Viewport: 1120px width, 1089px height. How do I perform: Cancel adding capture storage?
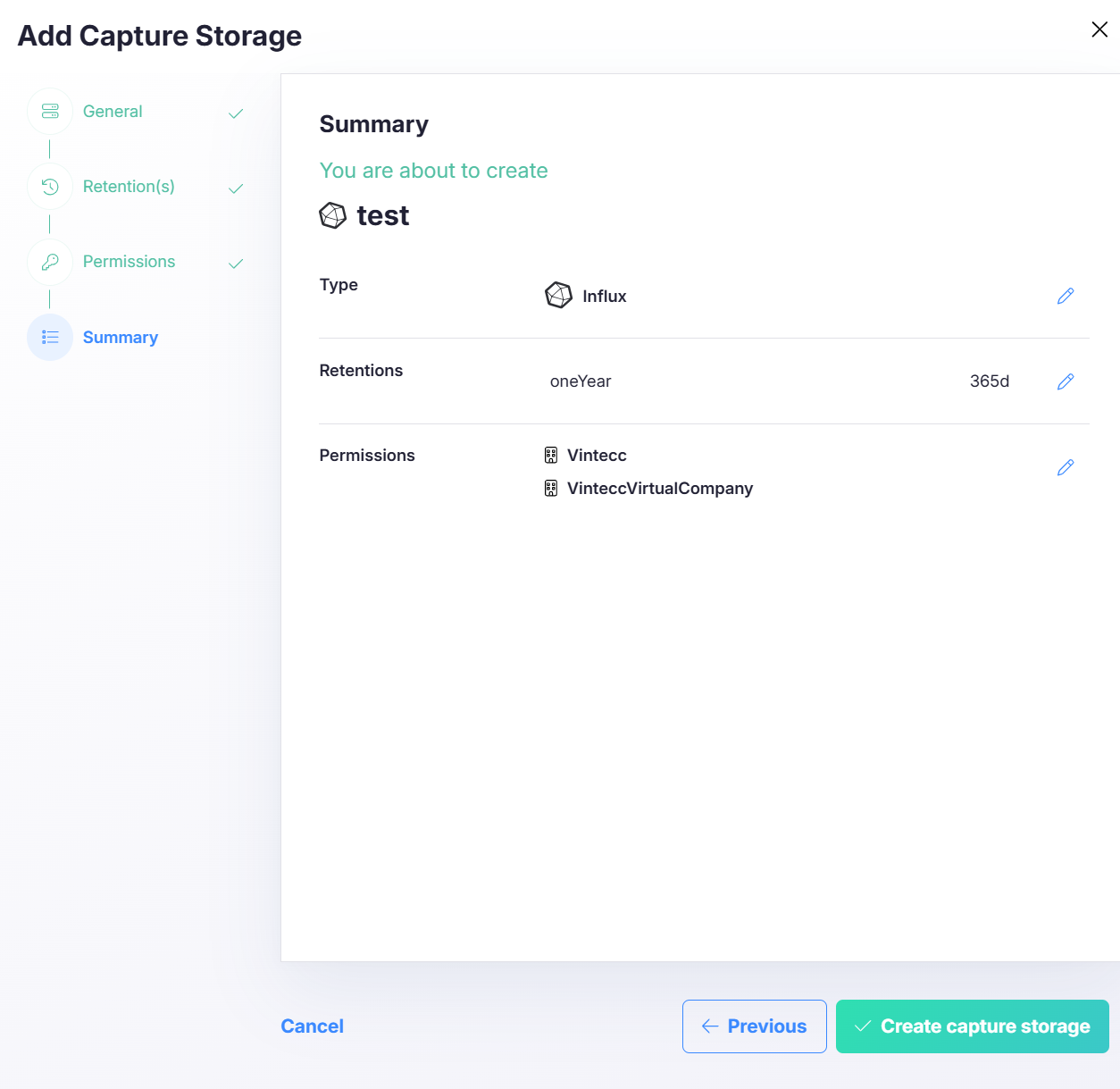pos(313,1026)
